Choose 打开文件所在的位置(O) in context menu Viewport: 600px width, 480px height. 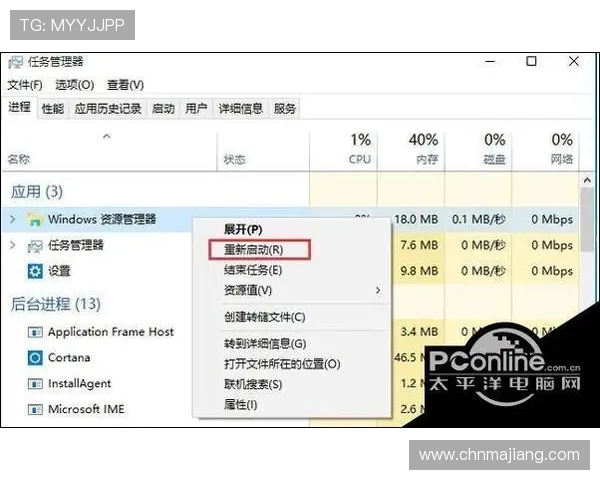pos(282,364)
